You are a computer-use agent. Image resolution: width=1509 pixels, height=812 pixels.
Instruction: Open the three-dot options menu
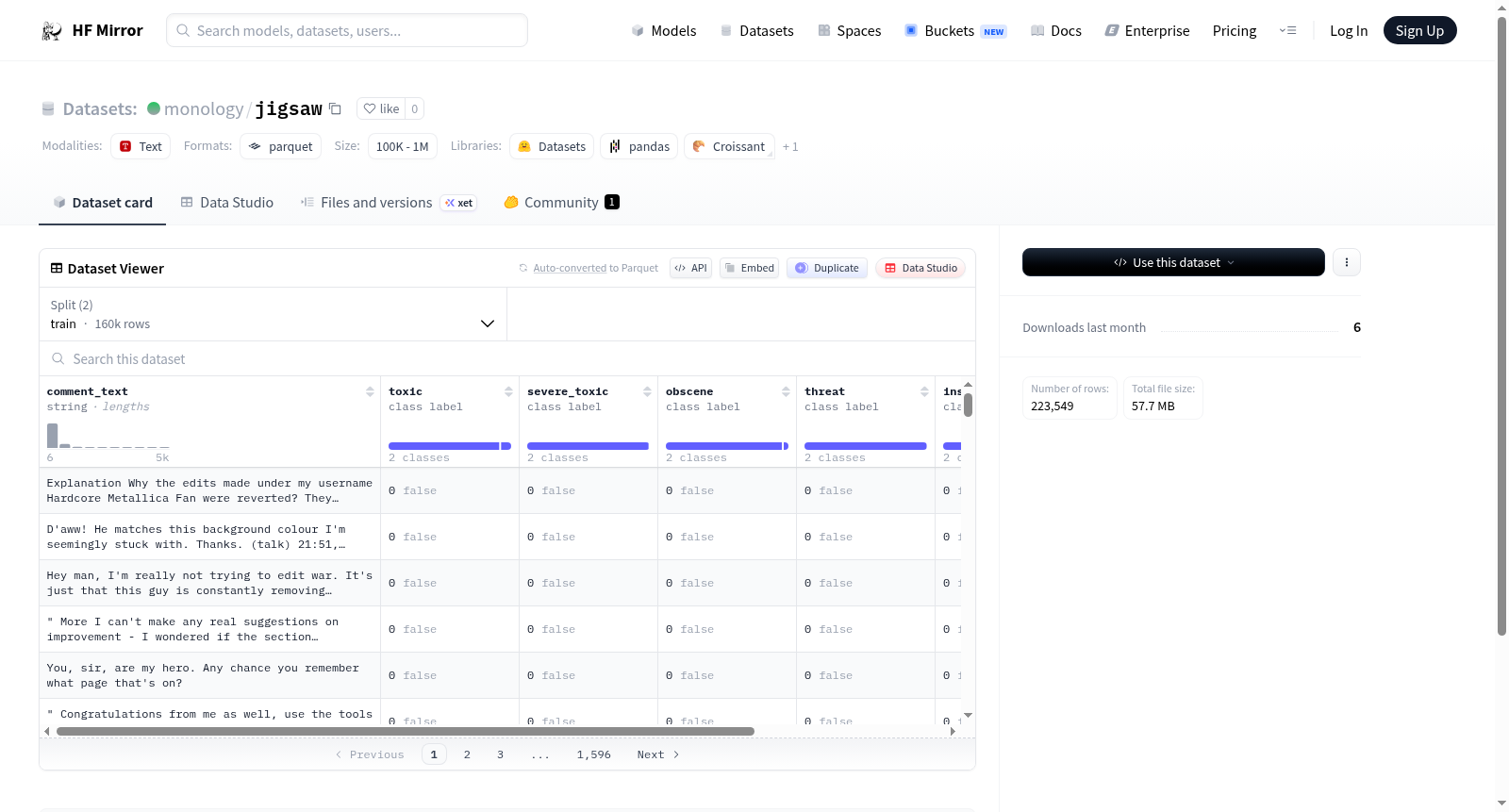1347,262
